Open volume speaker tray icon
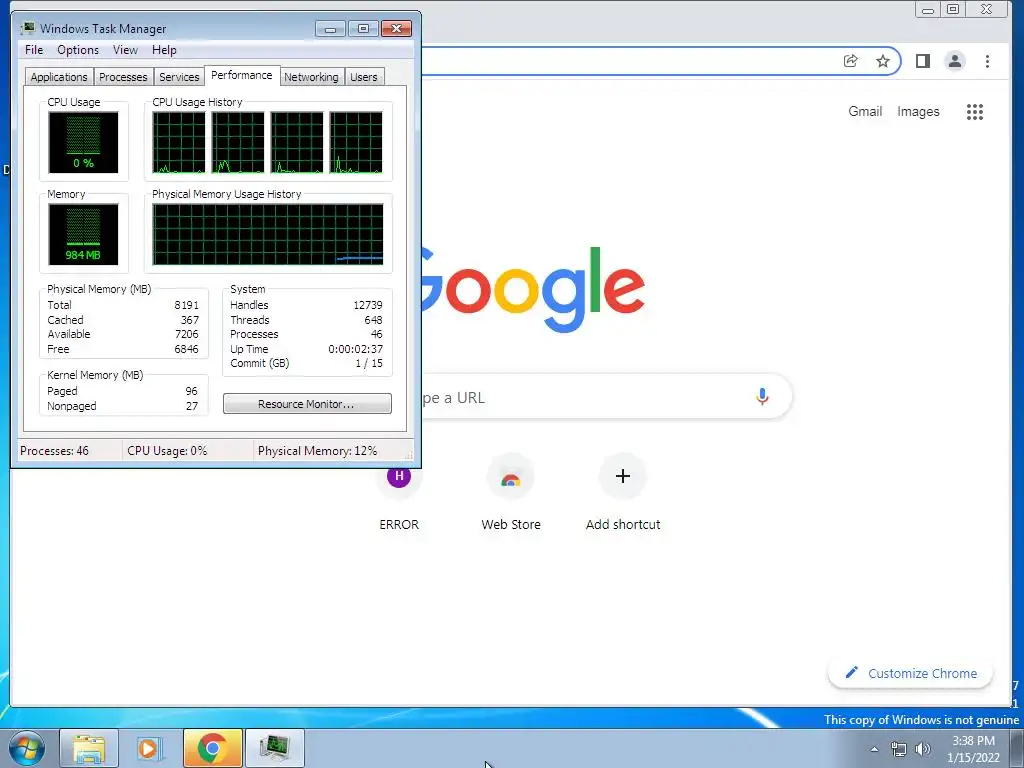 [923, 749]
